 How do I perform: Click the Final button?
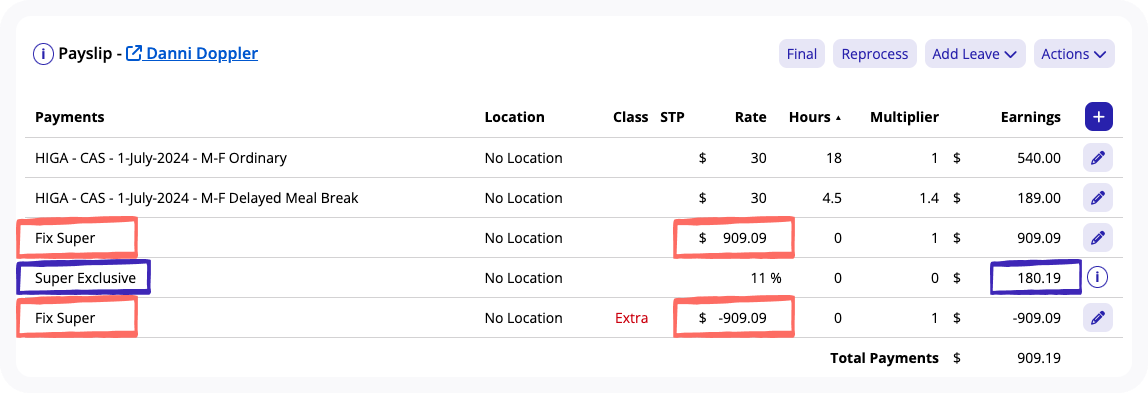pyautogui.click(x=802, y=54)
